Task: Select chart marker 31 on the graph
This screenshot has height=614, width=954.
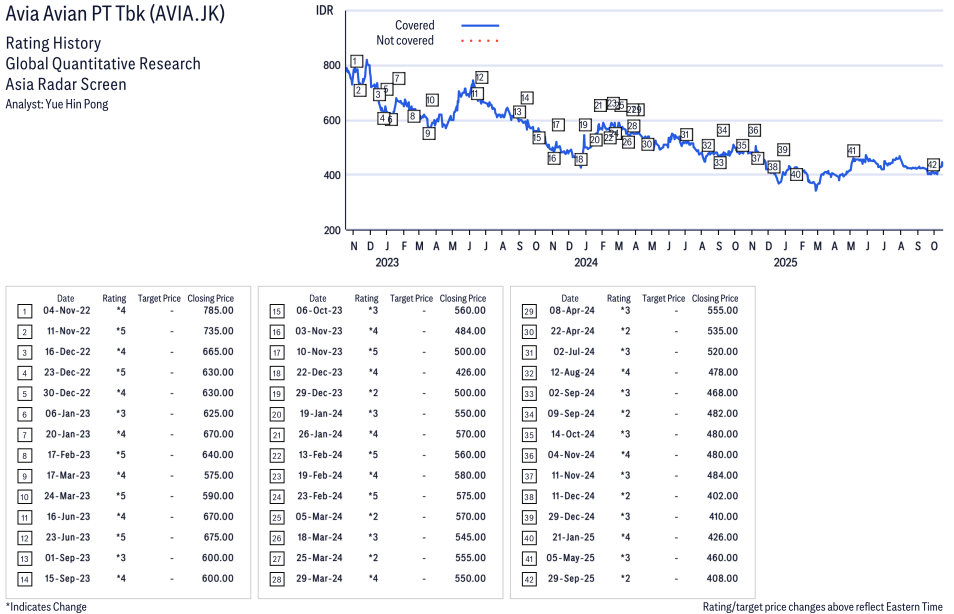Action: coord(685,134)
